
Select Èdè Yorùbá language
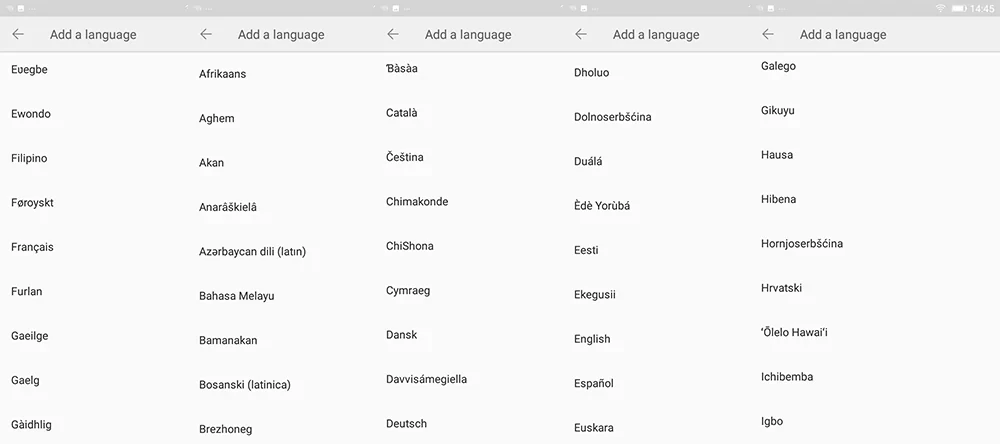click(x=602, y=206)
